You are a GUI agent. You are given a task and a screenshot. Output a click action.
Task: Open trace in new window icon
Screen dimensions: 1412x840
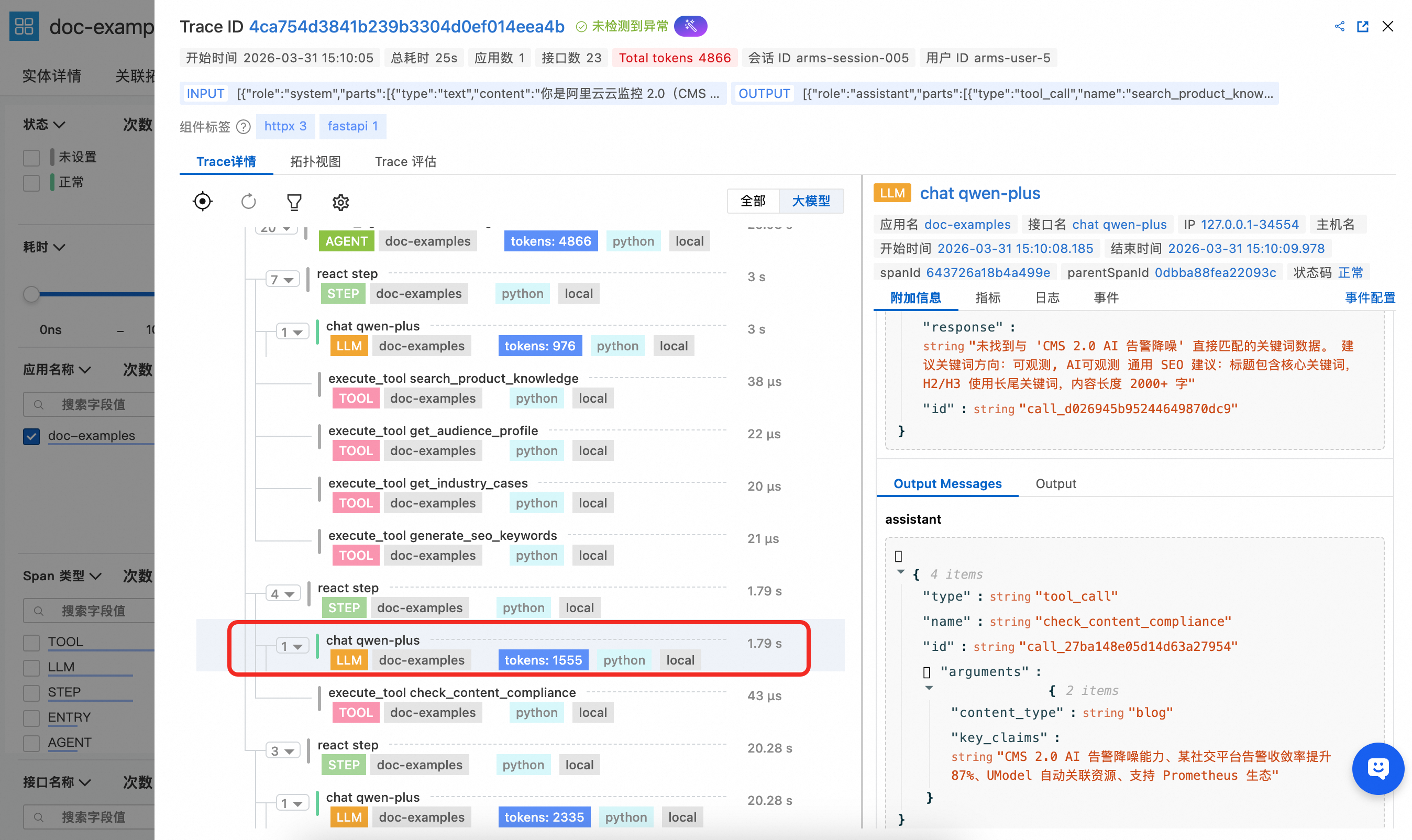[1362, 27]
